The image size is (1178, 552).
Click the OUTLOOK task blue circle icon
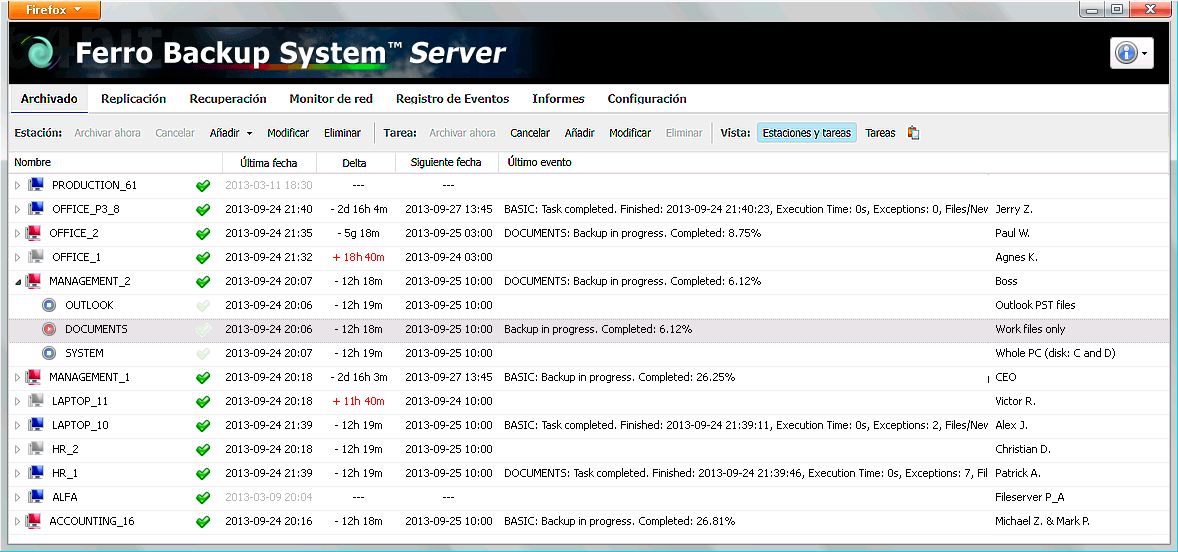coord(49,305)
